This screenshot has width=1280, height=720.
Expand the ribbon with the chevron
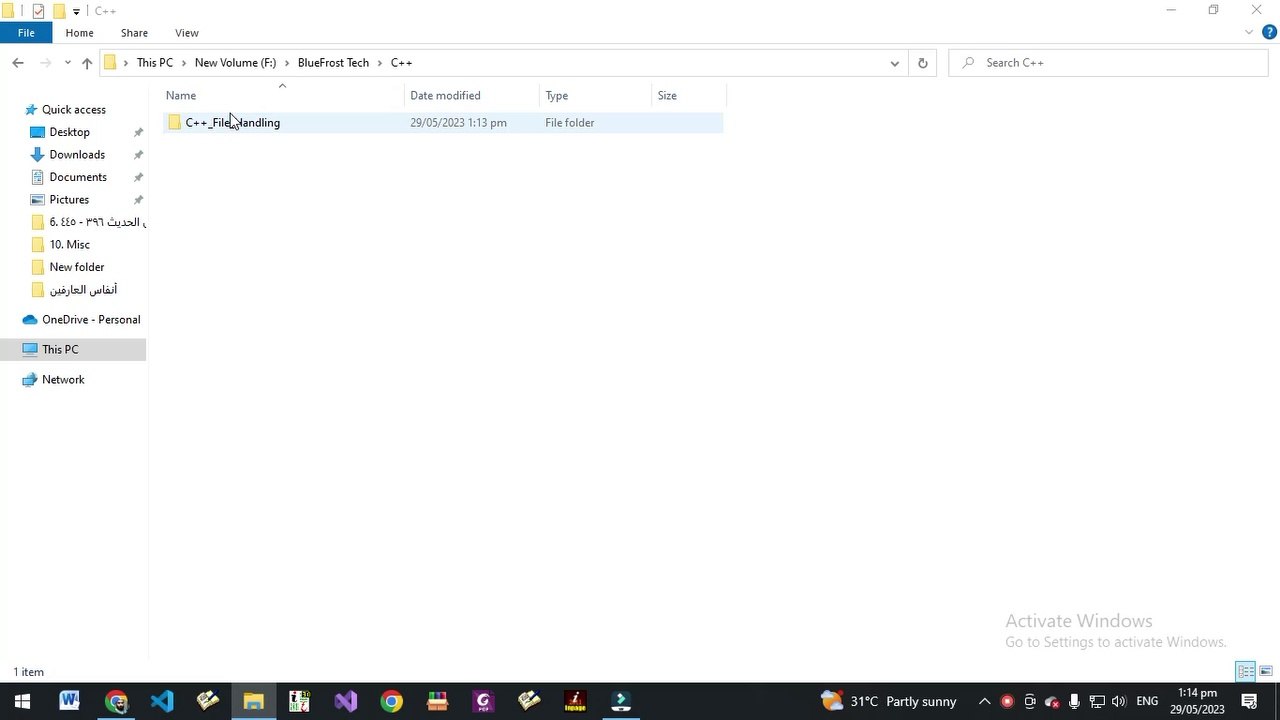[1249, 32]
